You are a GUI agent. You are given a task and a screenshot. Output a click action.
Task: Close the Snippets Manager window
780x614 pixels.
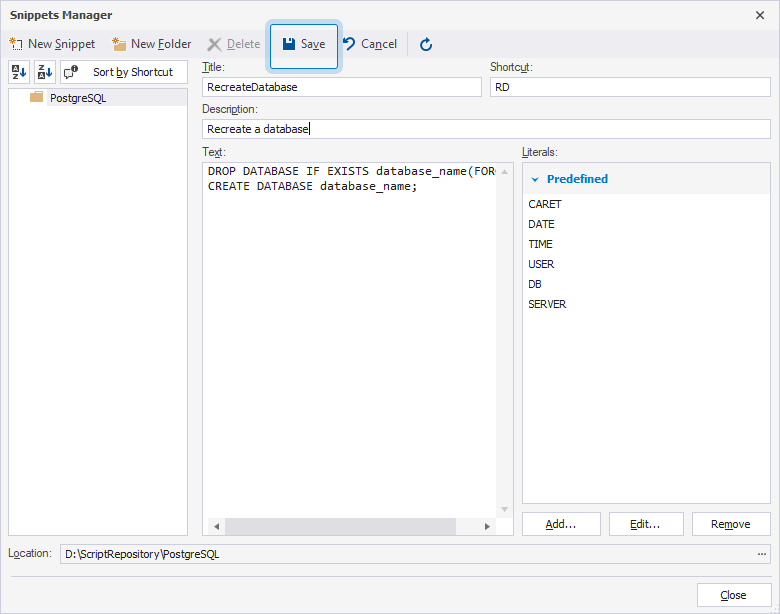(760, 15)
